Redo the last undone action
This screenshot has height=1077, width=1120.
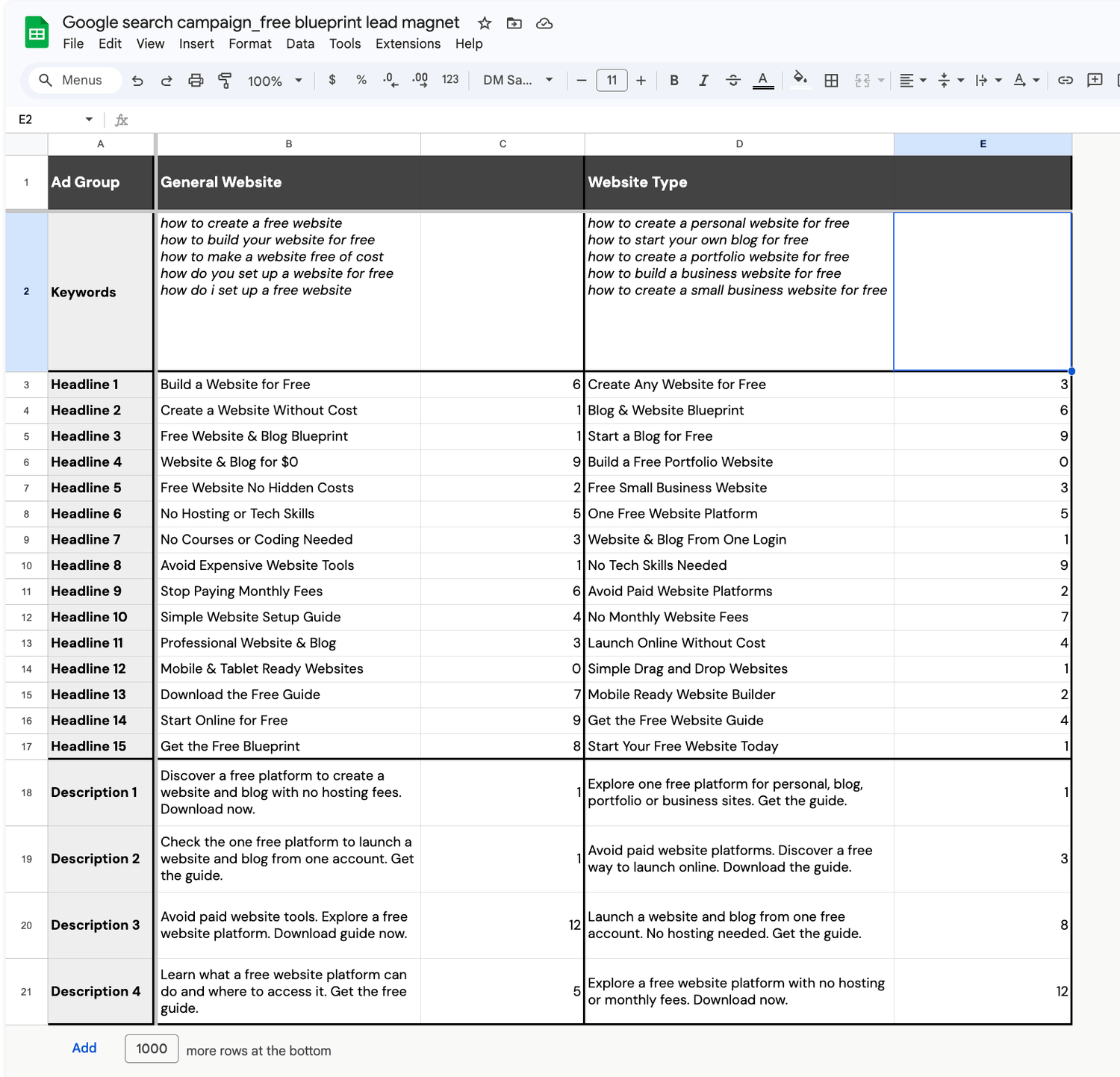(x=167, y=81)
